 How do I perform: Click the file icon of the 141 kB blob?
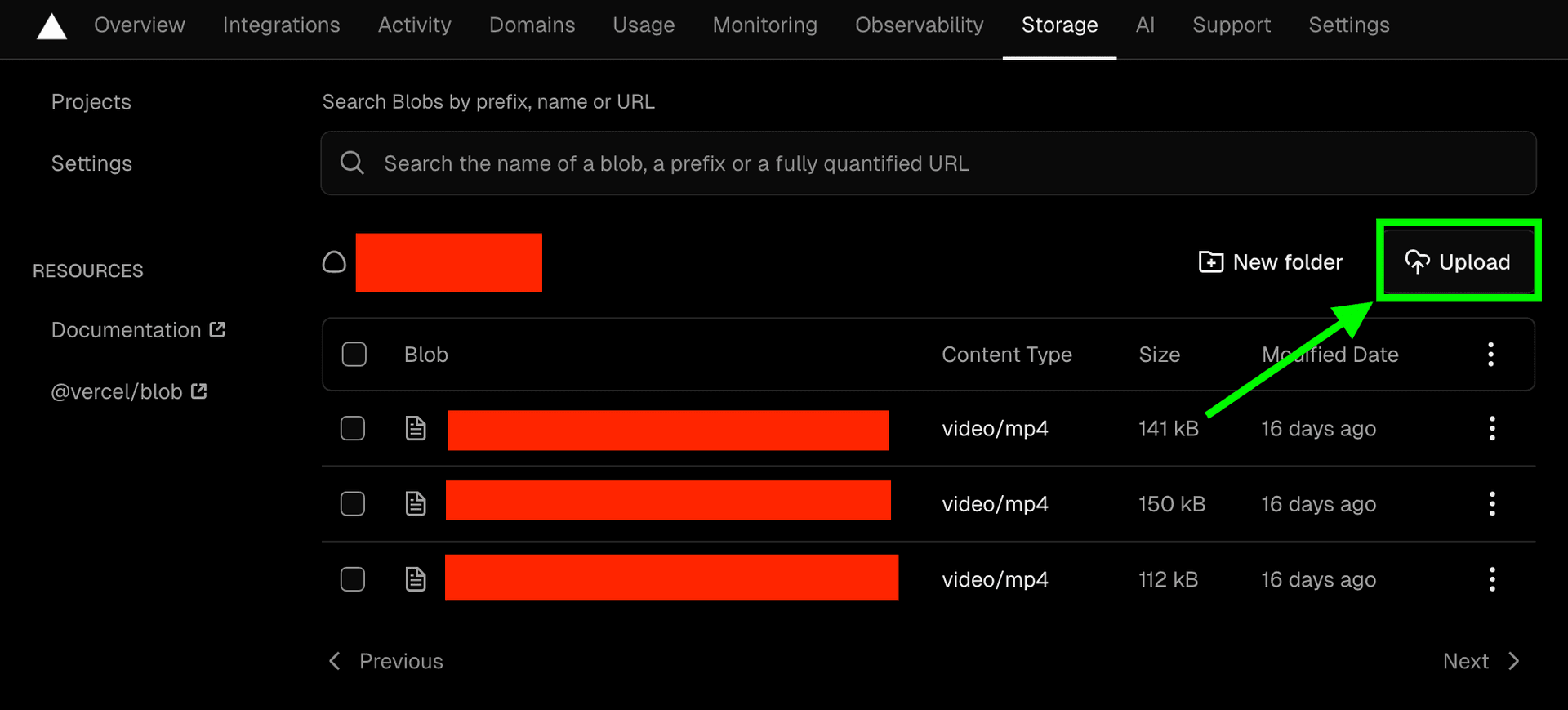click(x=416, y=428)
